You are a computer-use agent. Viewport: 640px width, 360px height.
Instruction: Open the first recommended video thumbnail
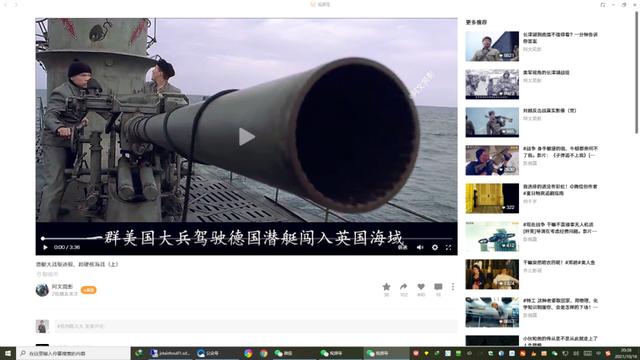[492, 46]
